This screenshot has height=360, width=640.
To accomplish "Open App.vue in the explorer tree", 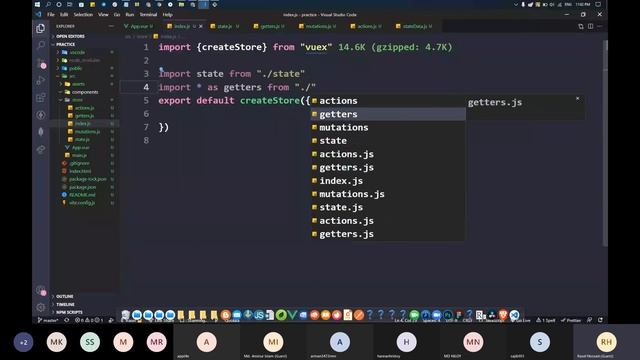I will [x=80, y=147].
